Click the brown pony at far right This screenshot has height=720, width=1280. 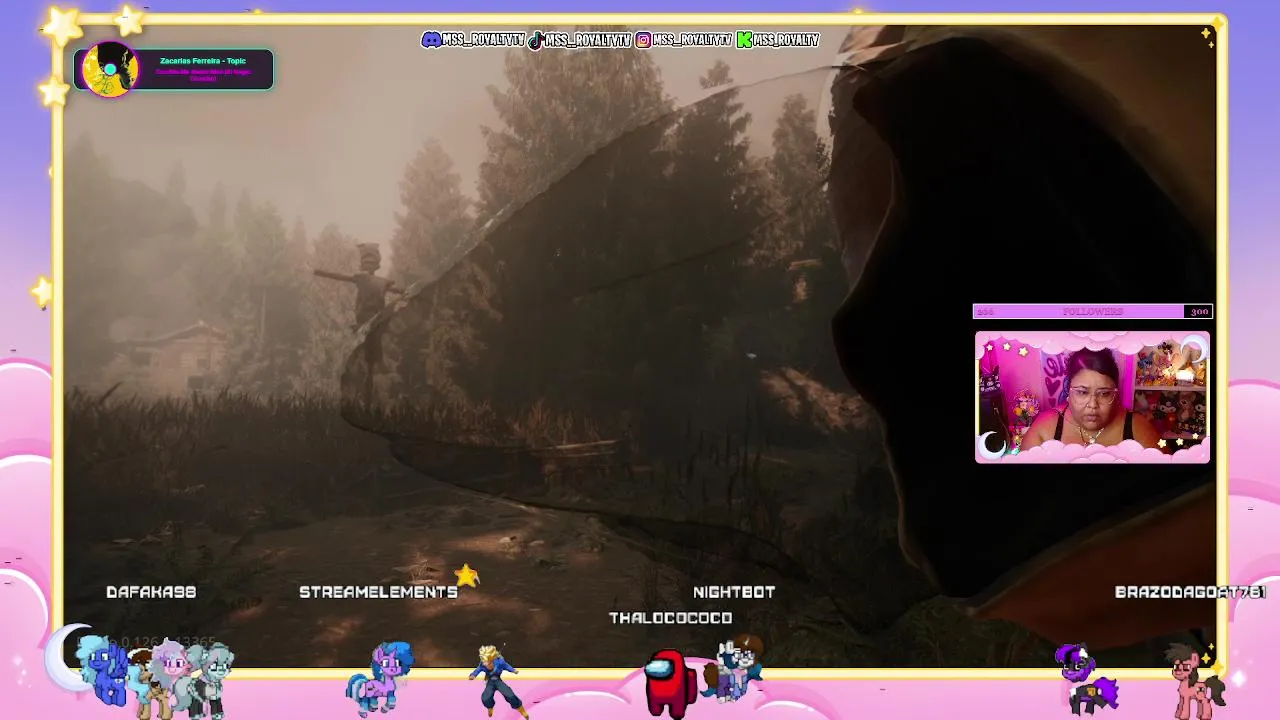1199,683
